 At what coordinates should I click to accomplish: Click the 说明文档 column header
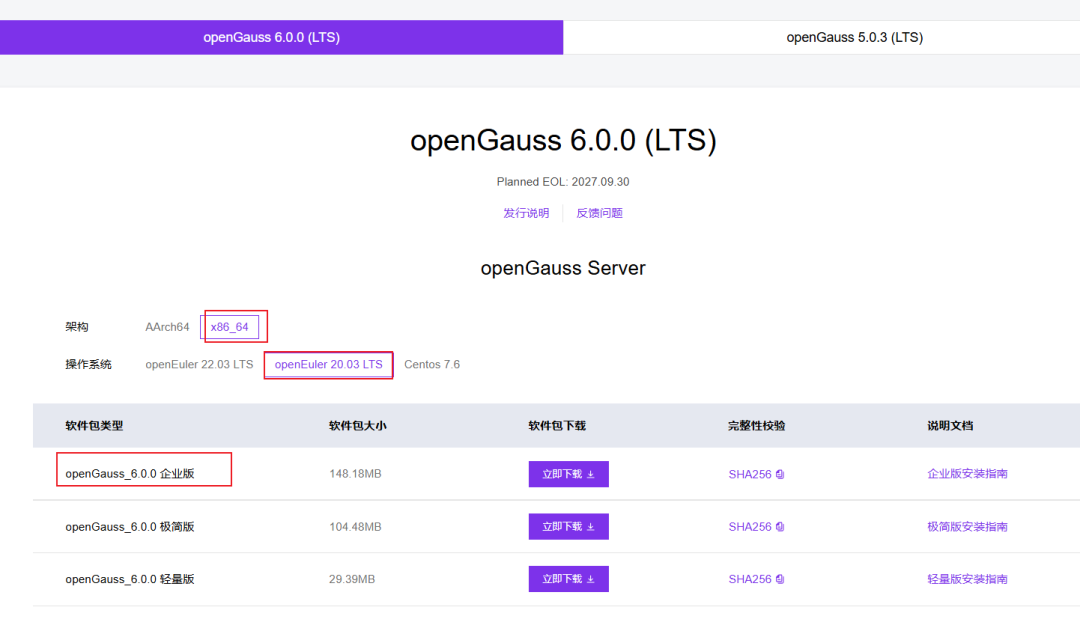click(x=950, y=426)
